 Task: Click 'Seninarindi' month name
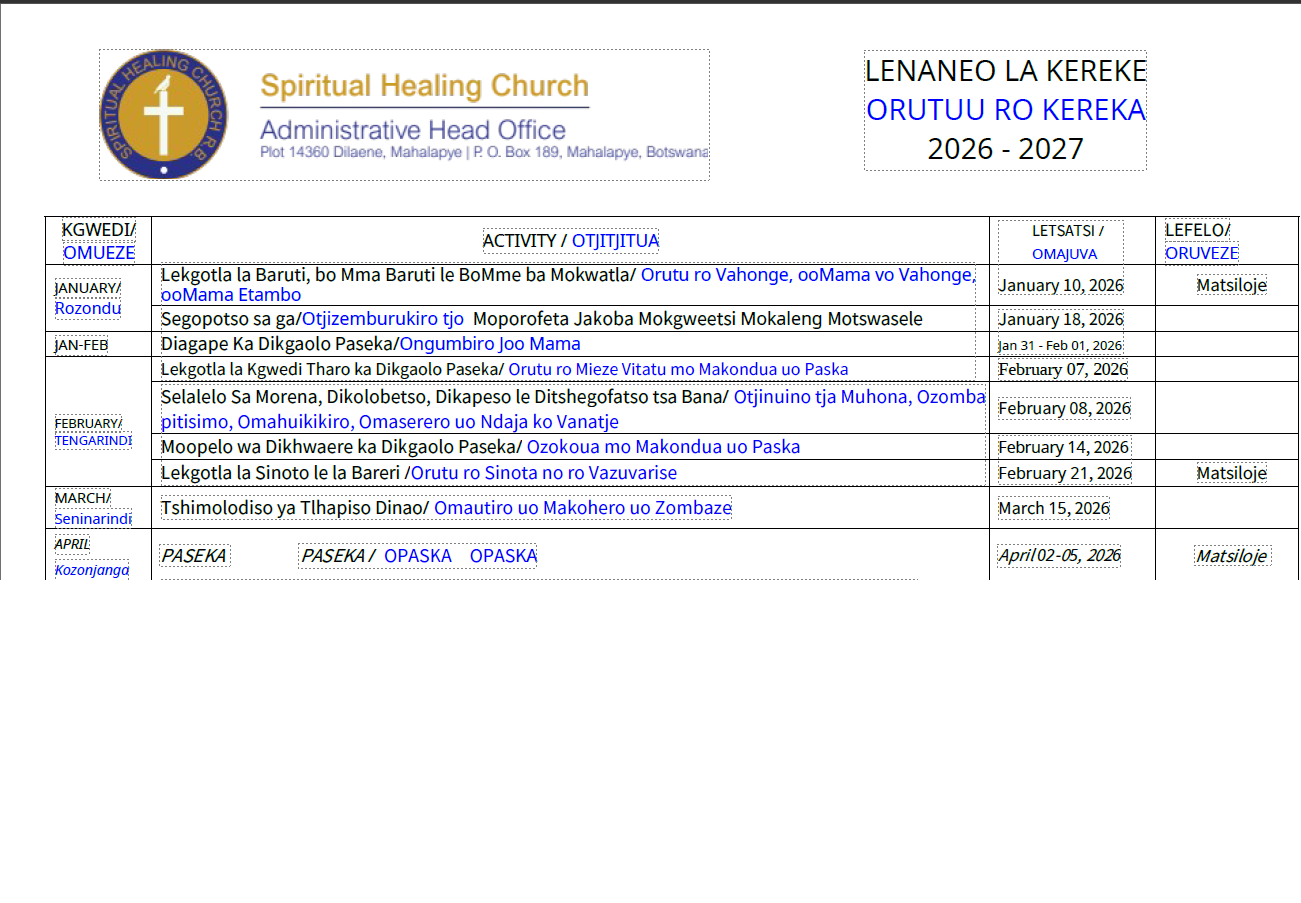pyautogui.click(x=93, y=519)
